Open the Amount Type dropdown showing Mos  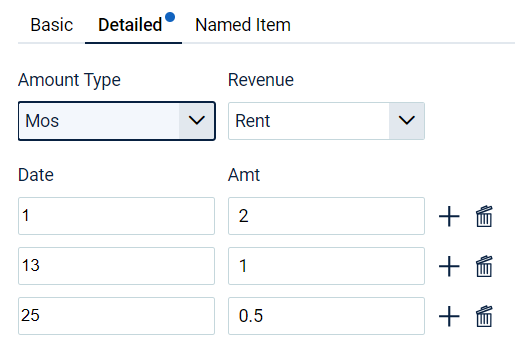tap(117, 121)
